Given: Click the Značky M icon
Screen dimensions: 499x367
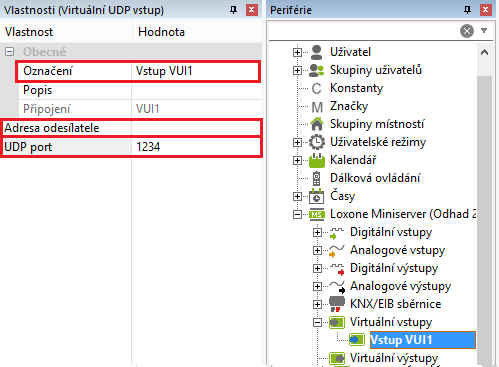Looking at the screenshot, I should (x=317, y=107).
